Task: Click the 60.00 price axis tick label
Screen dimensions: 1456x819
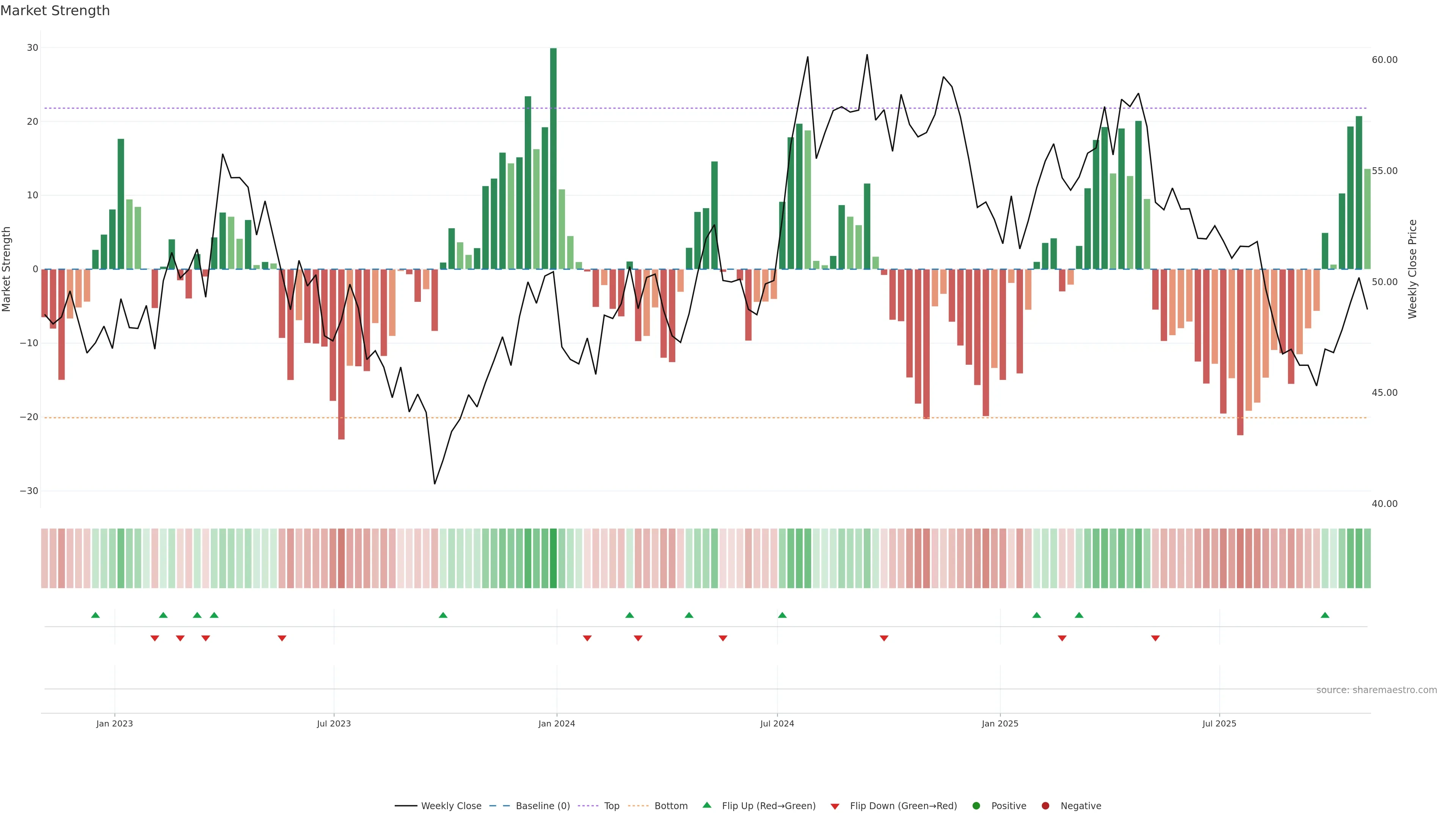Action: click(1384, 60)
